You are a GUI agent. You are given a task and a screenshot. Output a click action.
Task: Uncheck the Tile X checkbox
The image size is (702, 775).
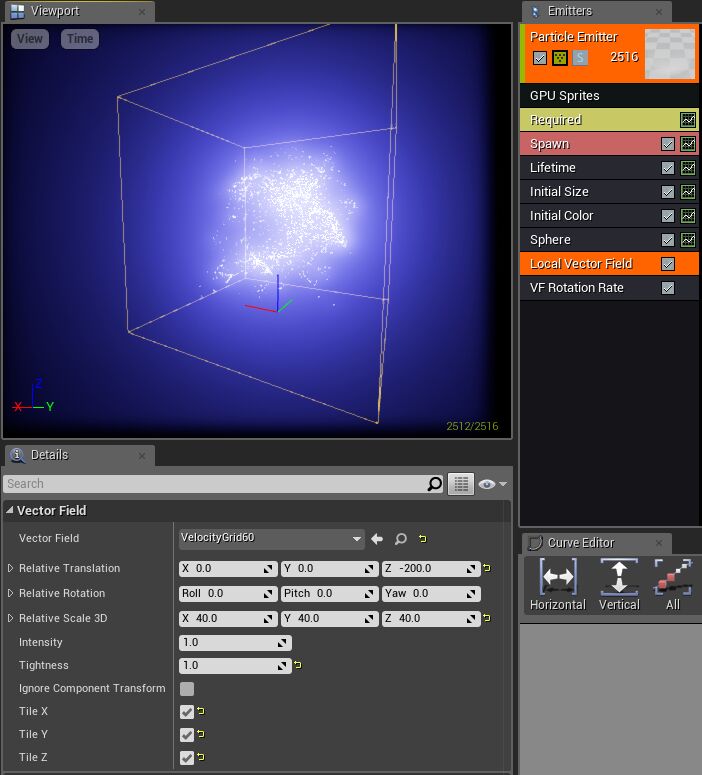[x=187, y=712]
